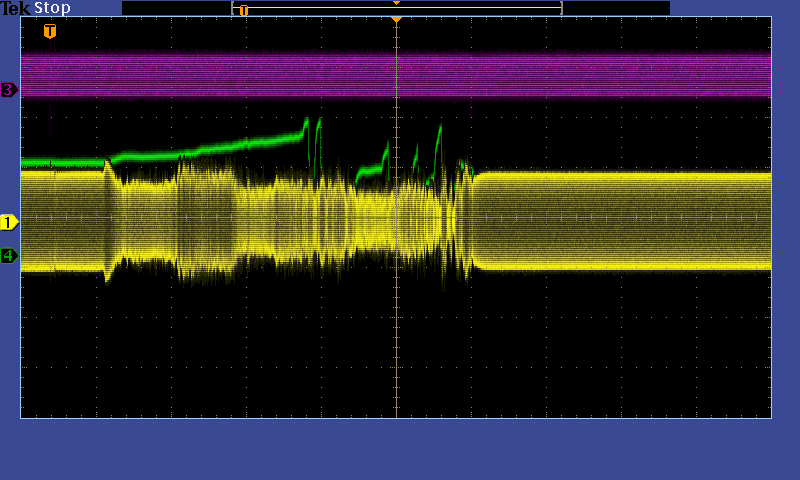Click the steady yellow waveform on right
The image size is (800, 480).
[620, 220]
